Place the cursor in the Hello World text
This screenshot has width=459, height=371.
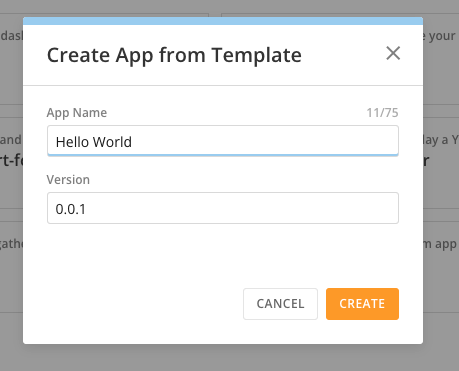coord(94,142)
